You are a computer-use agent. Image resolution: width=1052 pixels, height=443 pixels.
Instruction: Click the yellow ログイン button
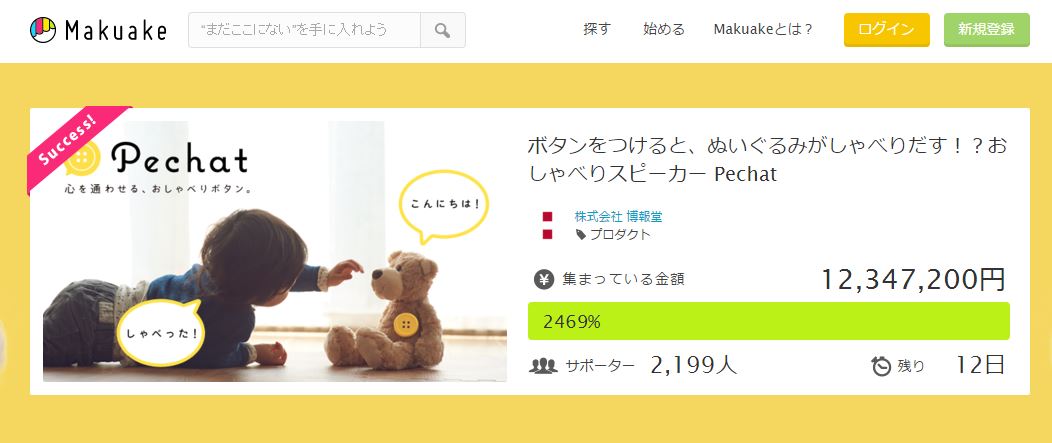[x=886, y=30]
